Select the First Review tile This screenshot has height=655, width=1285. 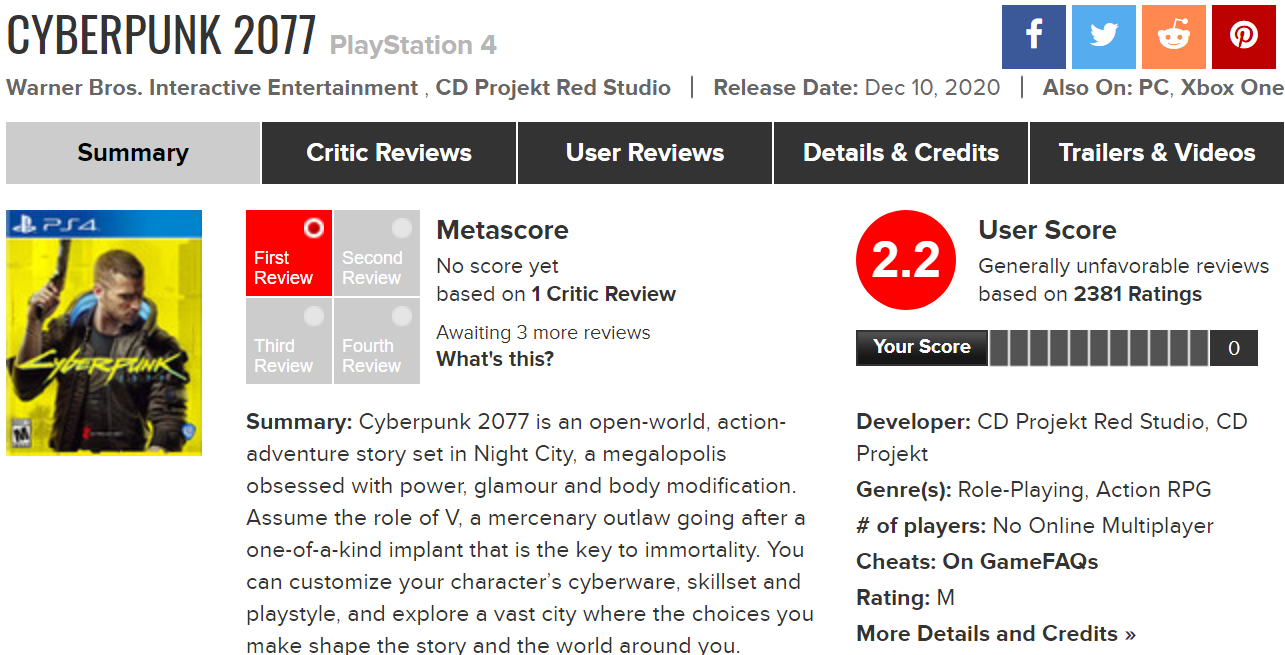point(289,253)
